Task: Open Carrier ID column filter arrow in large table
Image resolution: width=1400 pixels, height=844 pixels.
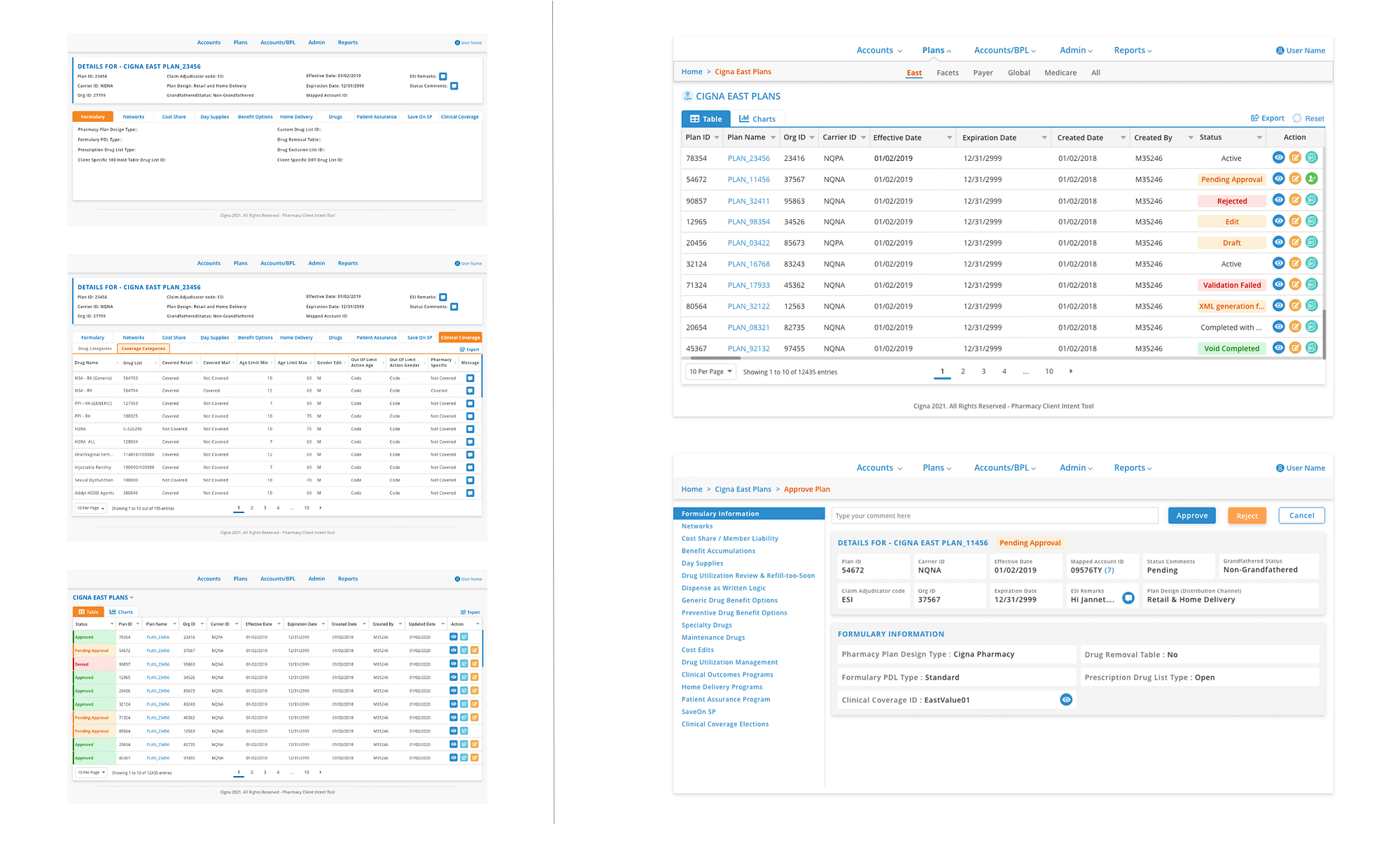Action: coord(863,138)
